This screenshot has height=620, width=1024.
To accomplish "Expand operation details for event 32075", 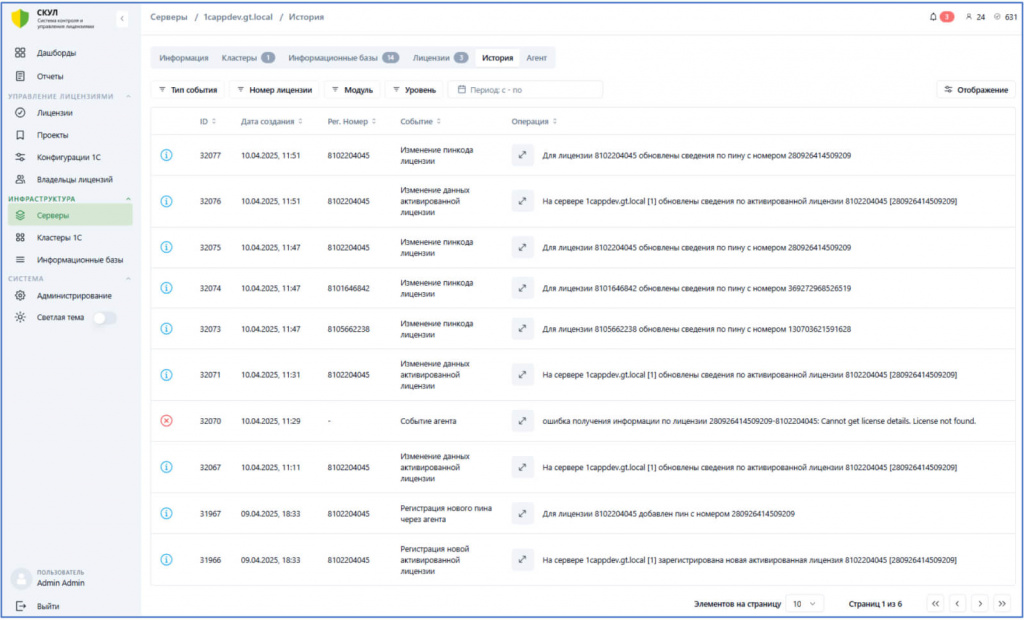I will point(522,248).
